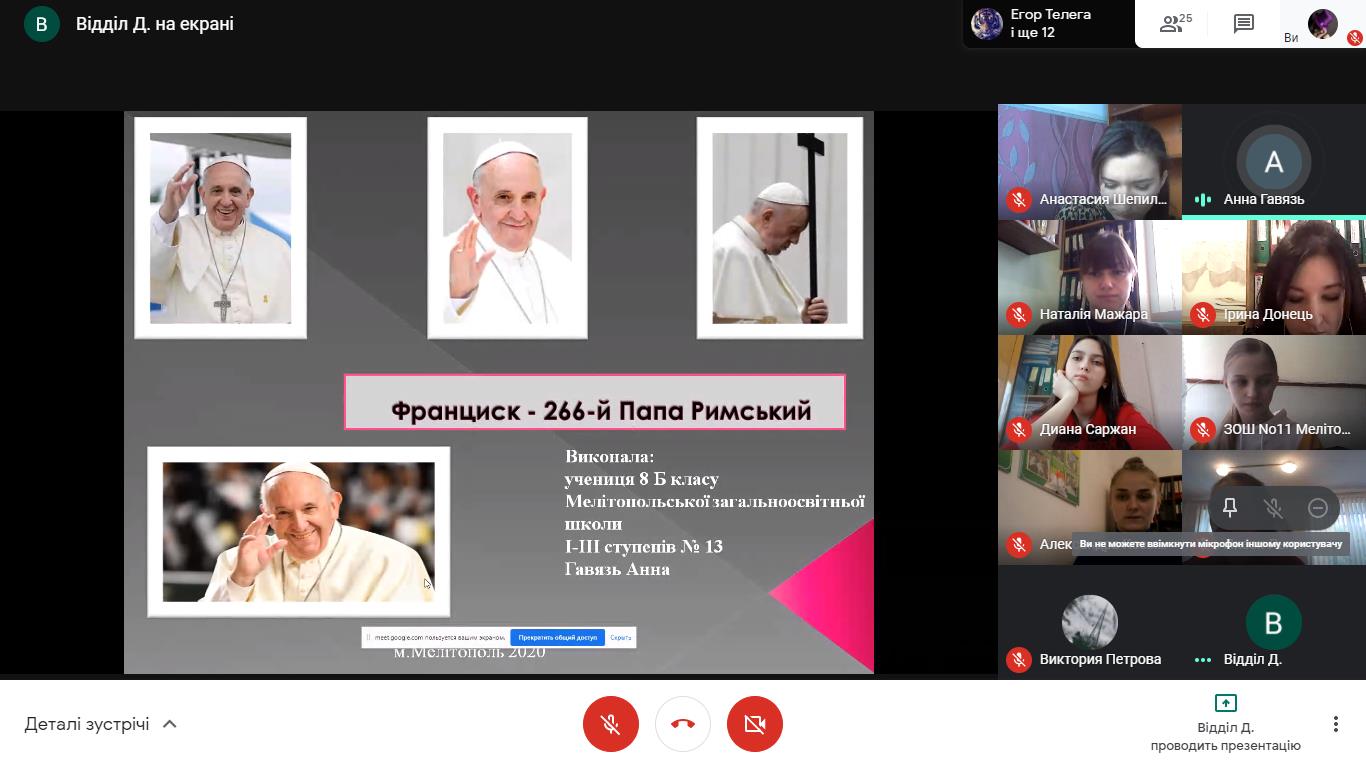Click the mute-participant icon in the tile overlay

click(1273, 508)
